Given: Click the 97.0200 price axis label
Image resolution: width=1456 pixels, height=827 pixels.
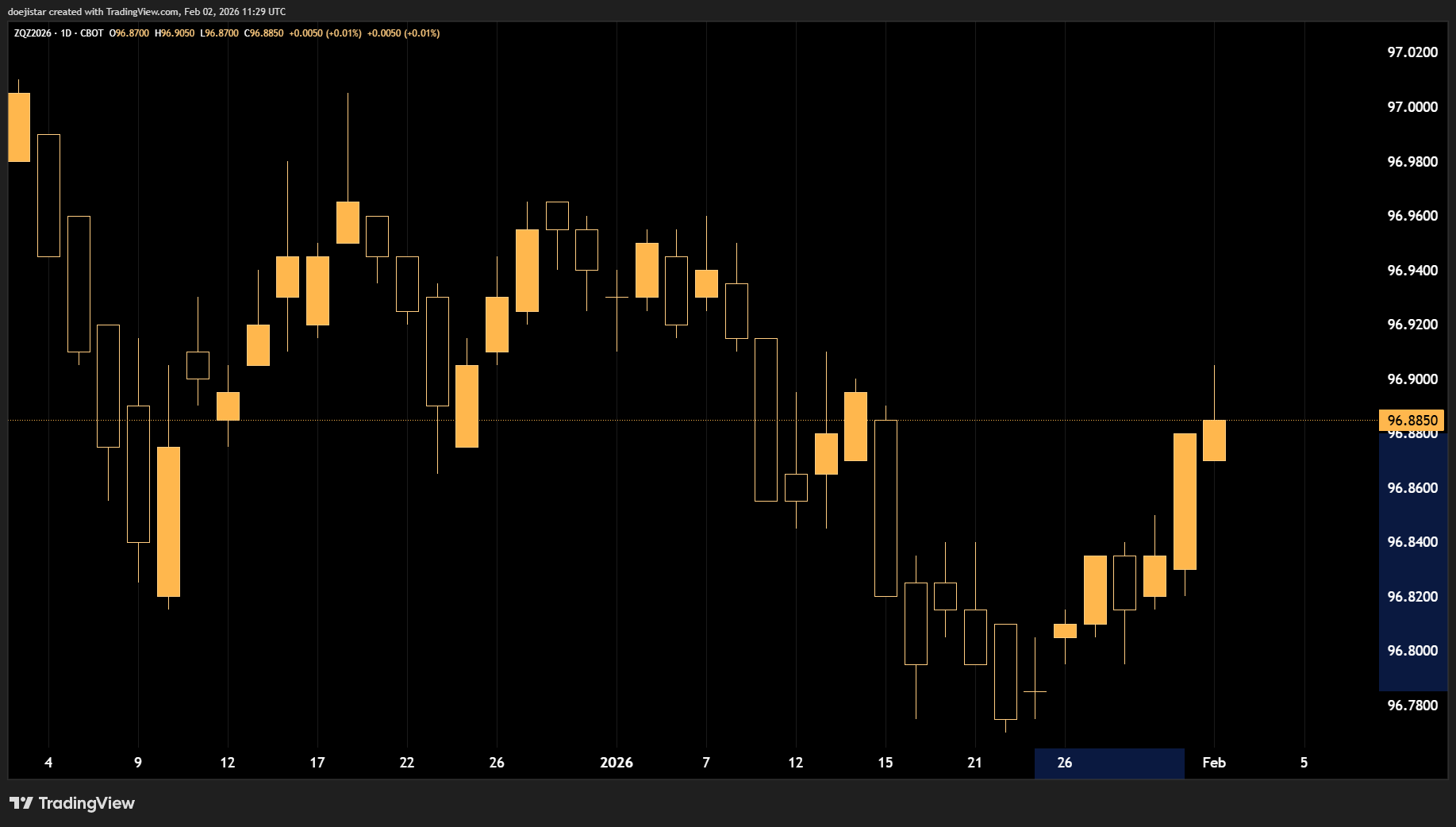Looking at the screenshot, I should tap(1412, 52).
